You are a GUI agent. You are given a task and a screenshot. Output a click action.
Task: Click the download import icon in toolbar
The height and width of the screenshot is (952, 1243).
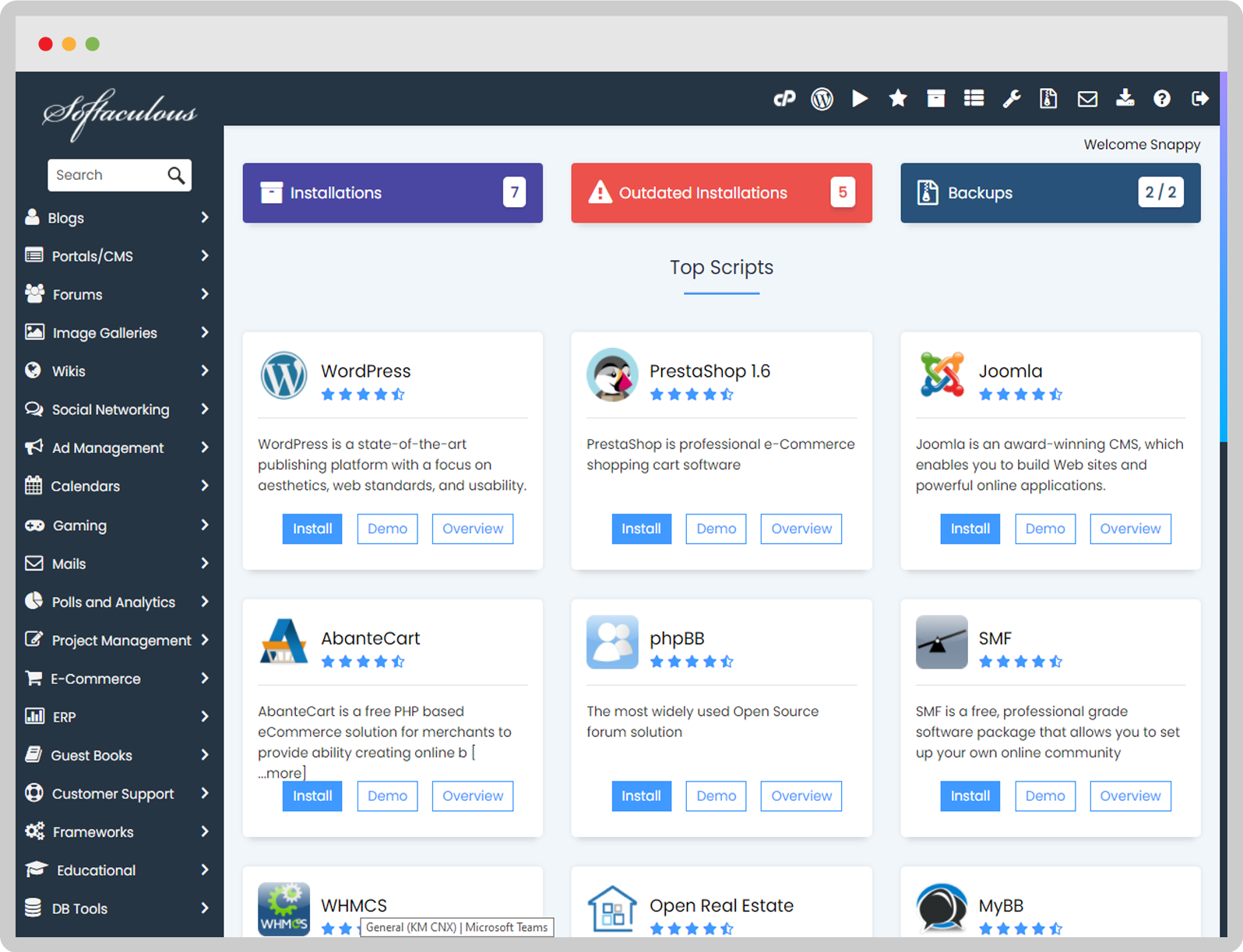(1125, 98)
